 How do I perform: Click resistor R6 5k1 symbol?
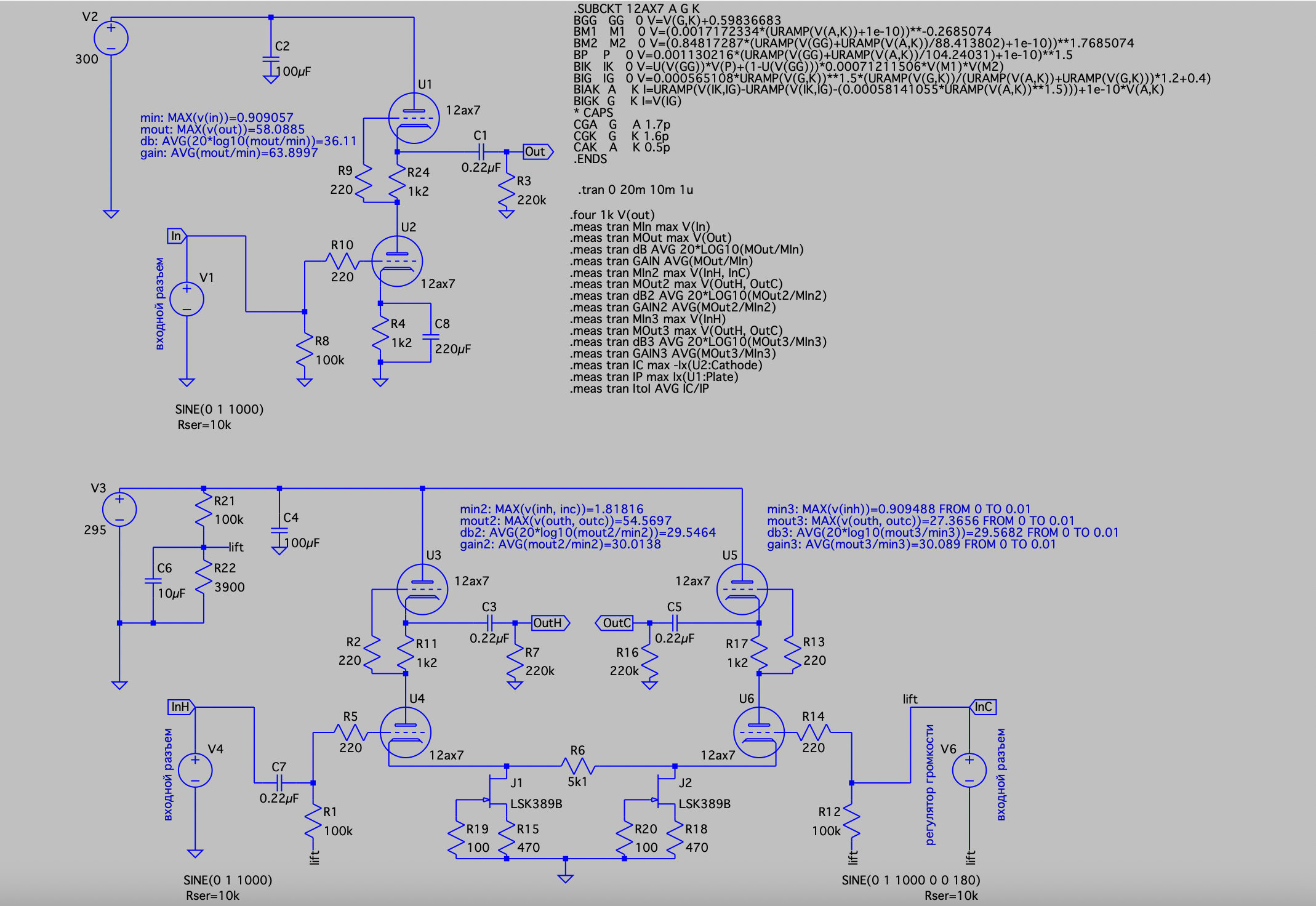click(577, 766)
